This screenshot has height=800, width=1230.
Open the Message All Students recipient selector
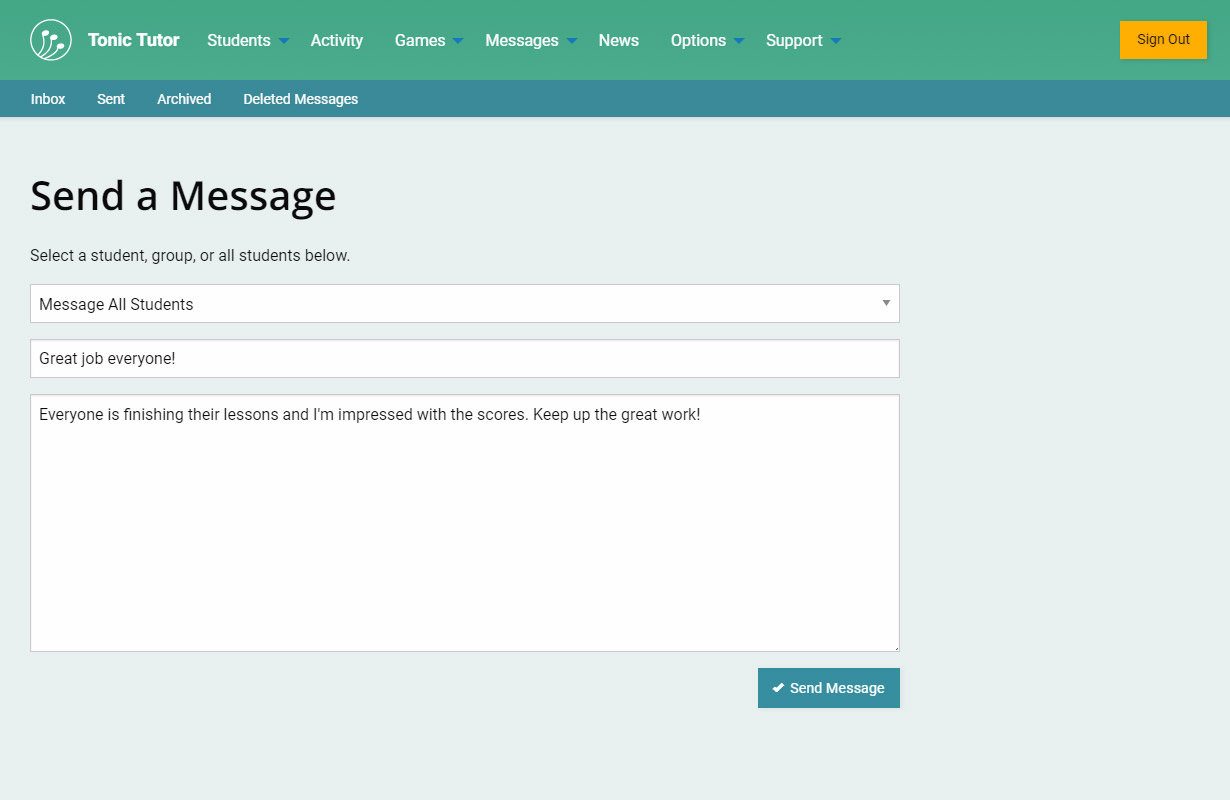coord(464,304)
